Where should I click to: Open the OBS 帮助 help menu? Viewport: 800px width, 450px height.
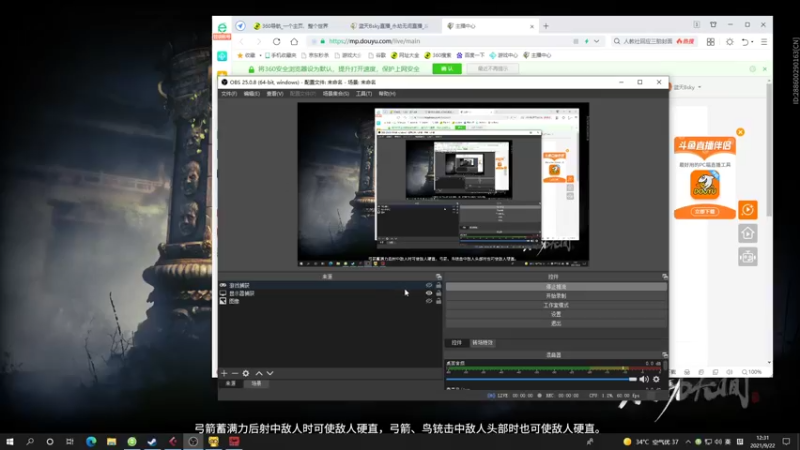tap(387, 94)
